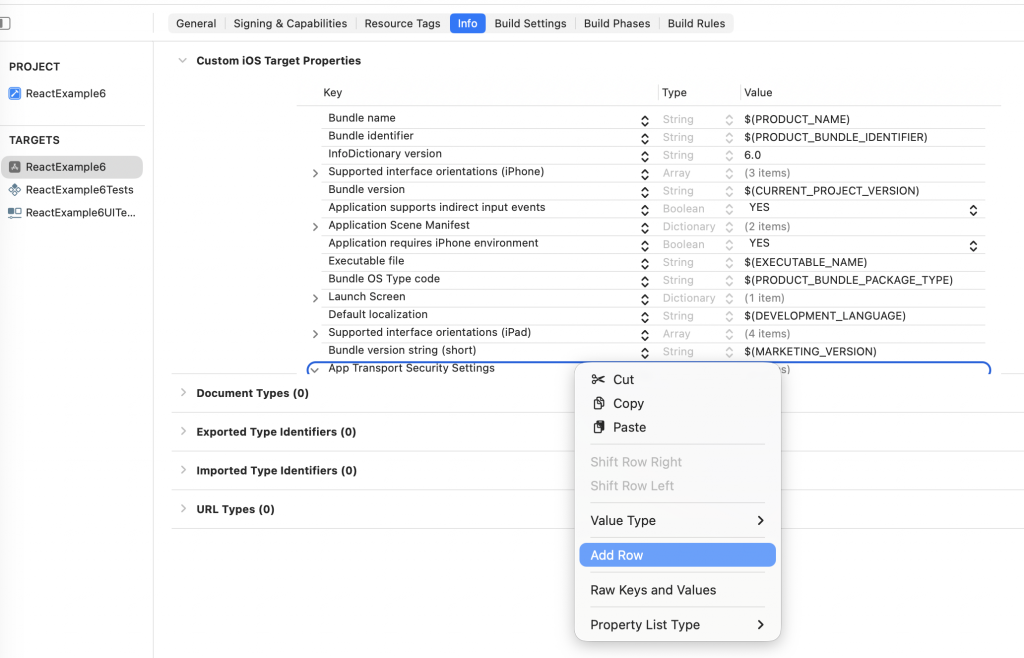Click the scissors Cut icon in context menu

click(598, 379)
